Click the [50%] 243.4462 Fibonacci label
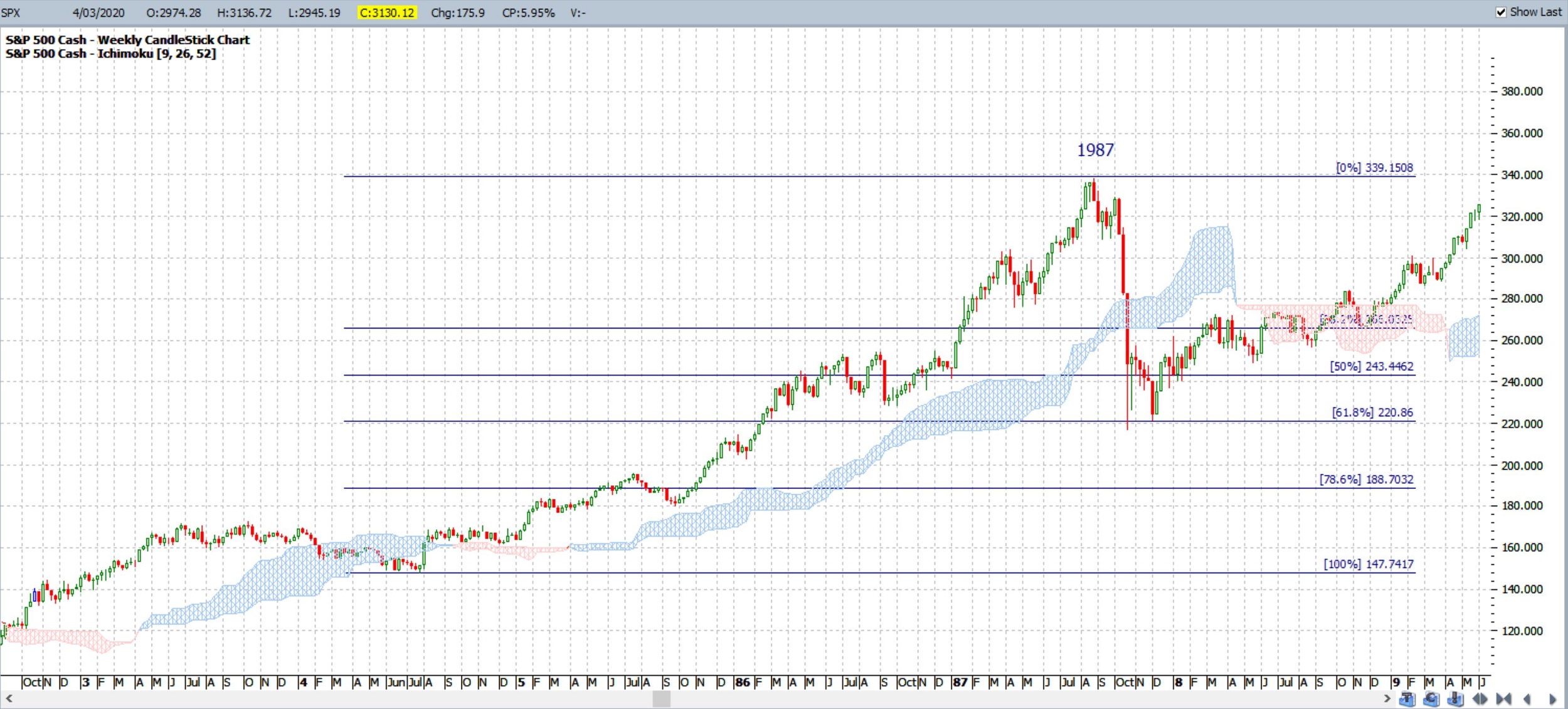 (x=1372, y=366)
